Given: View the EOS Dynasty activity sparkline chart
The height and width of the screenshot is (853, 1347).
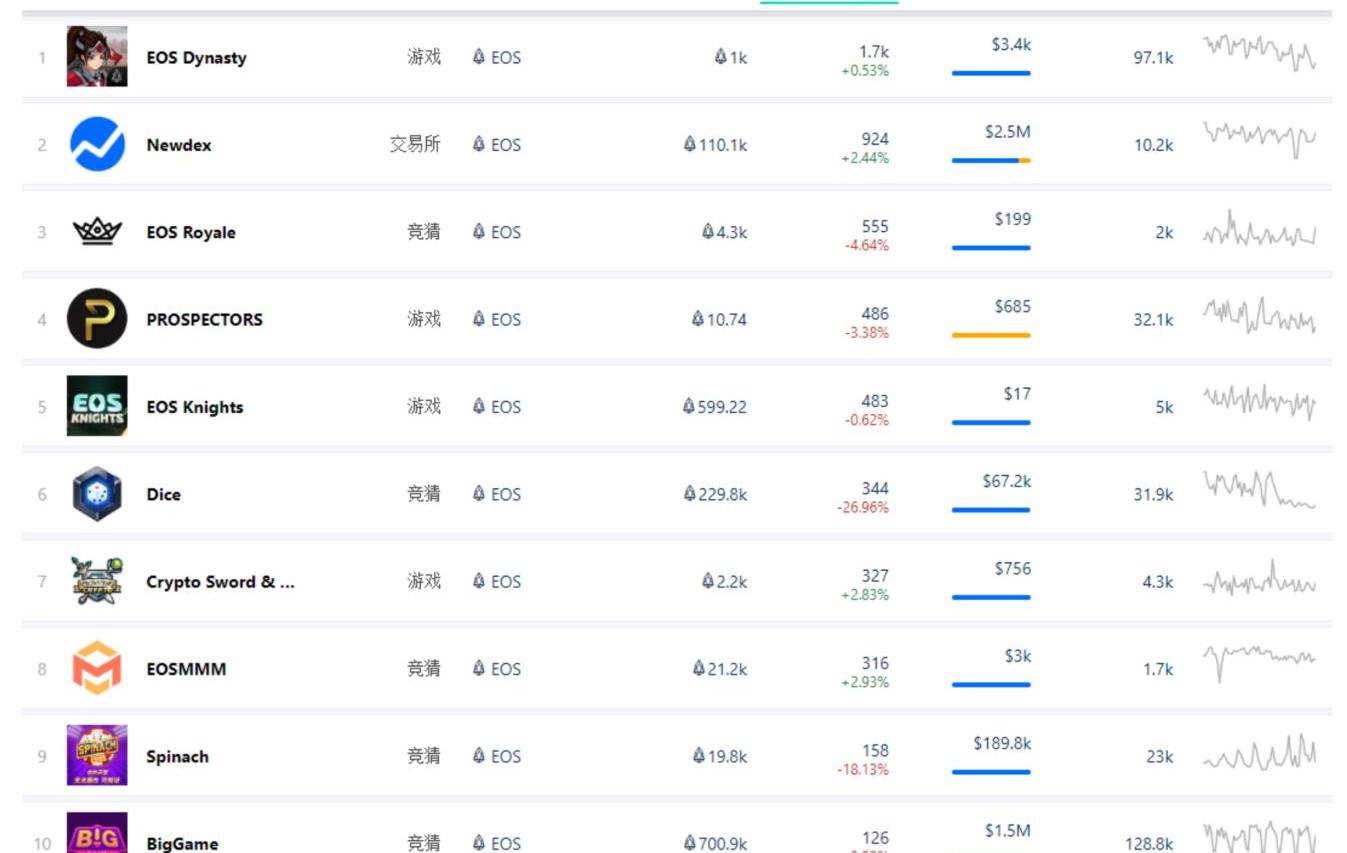Looking at the screenshot, I should (1259, 54).
